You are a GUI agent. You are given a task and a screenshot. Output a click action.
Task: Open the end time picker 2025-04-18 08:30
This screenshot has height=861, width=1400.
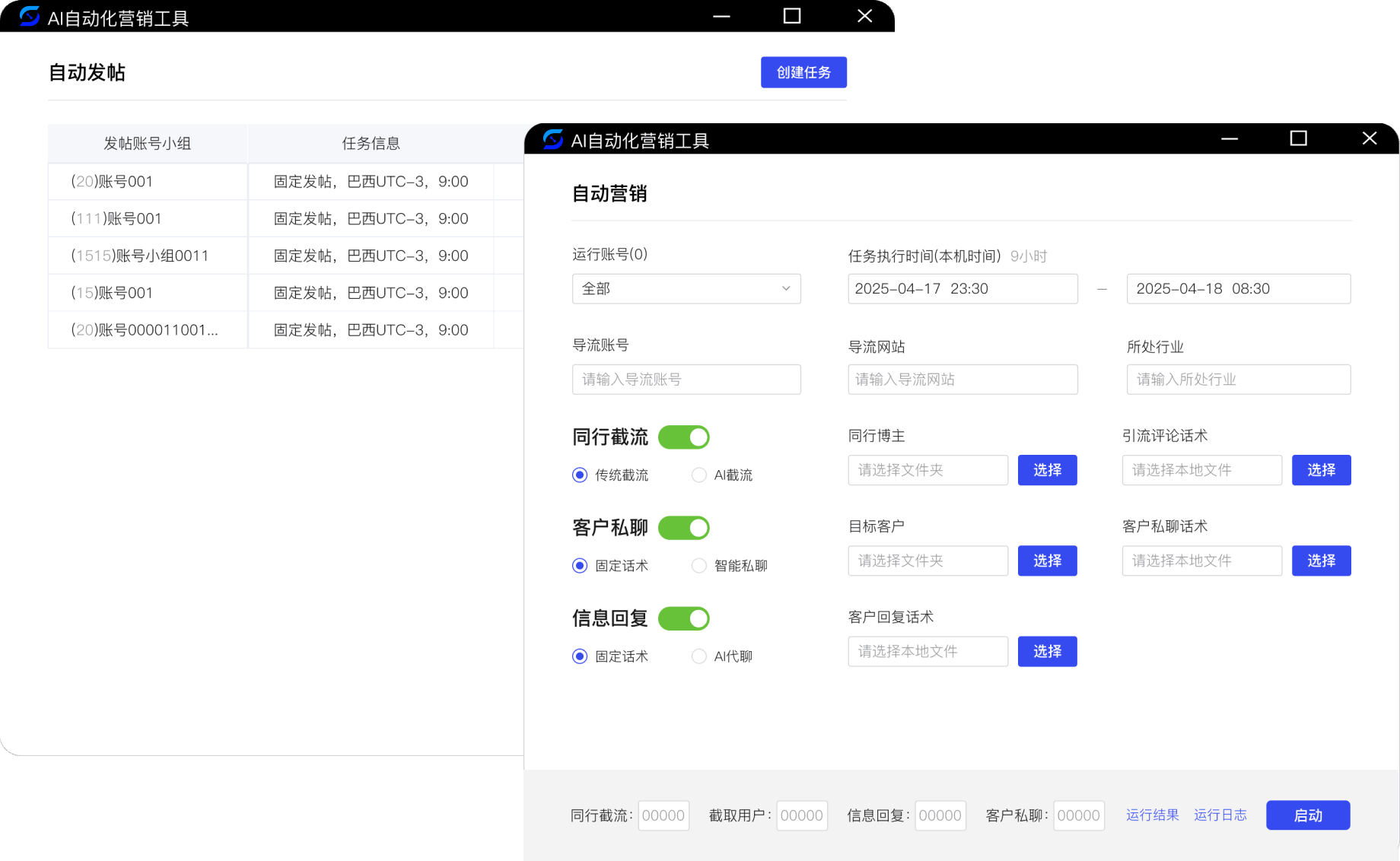tap(1238, 289)
